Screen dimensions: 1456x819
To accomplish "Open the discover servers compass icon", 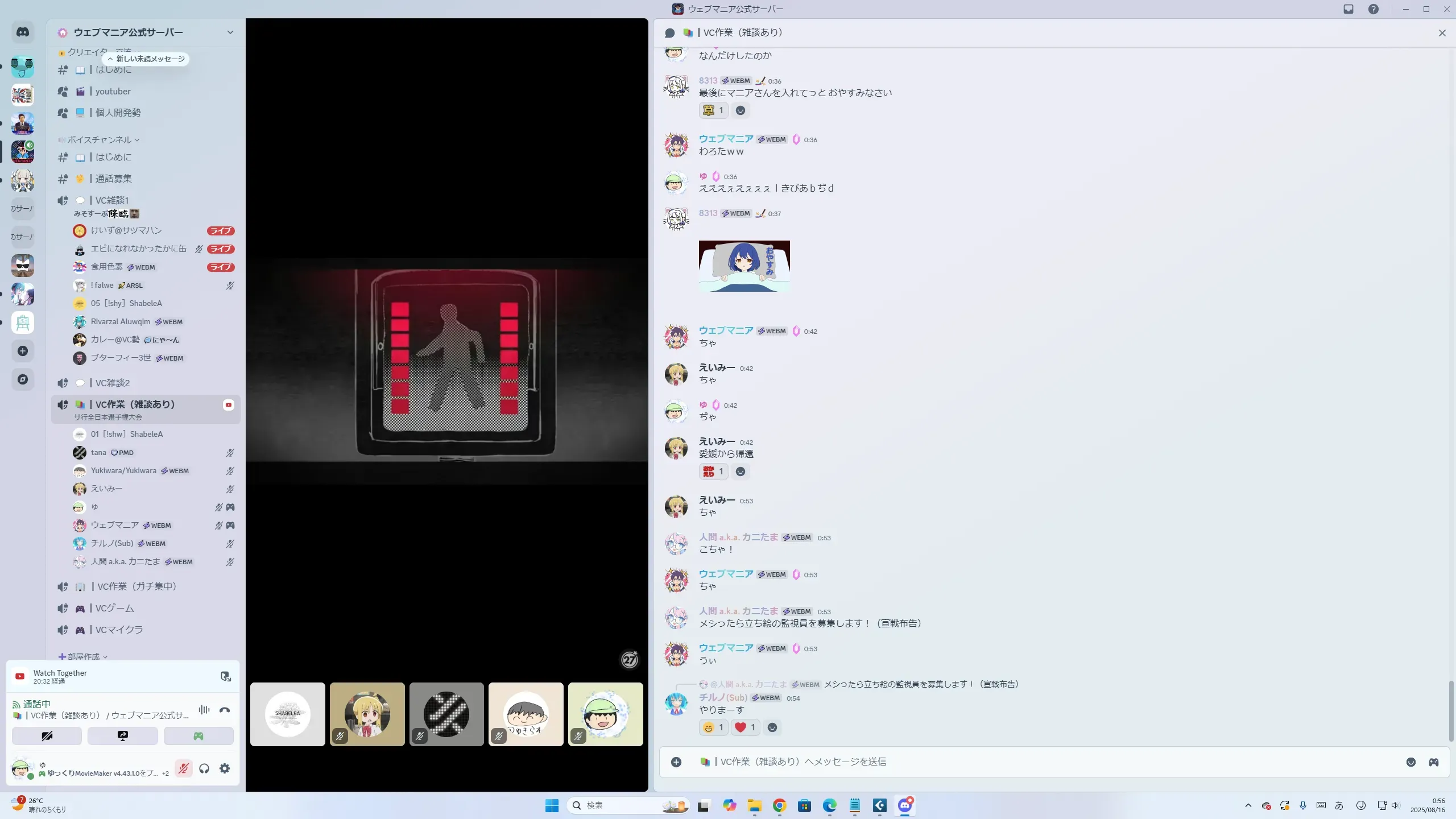I will pos(23,379).
